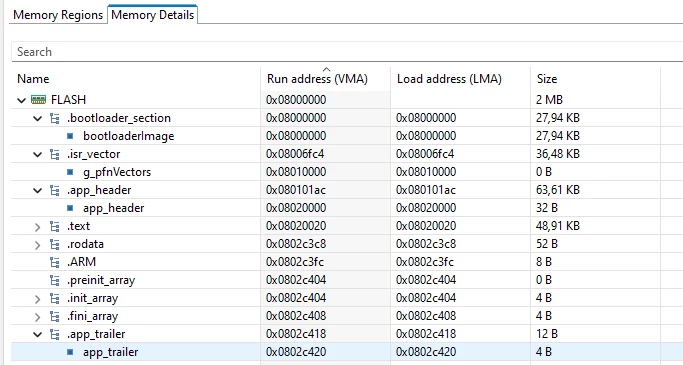Click the .isr_vector section icon

coord(55,154)
